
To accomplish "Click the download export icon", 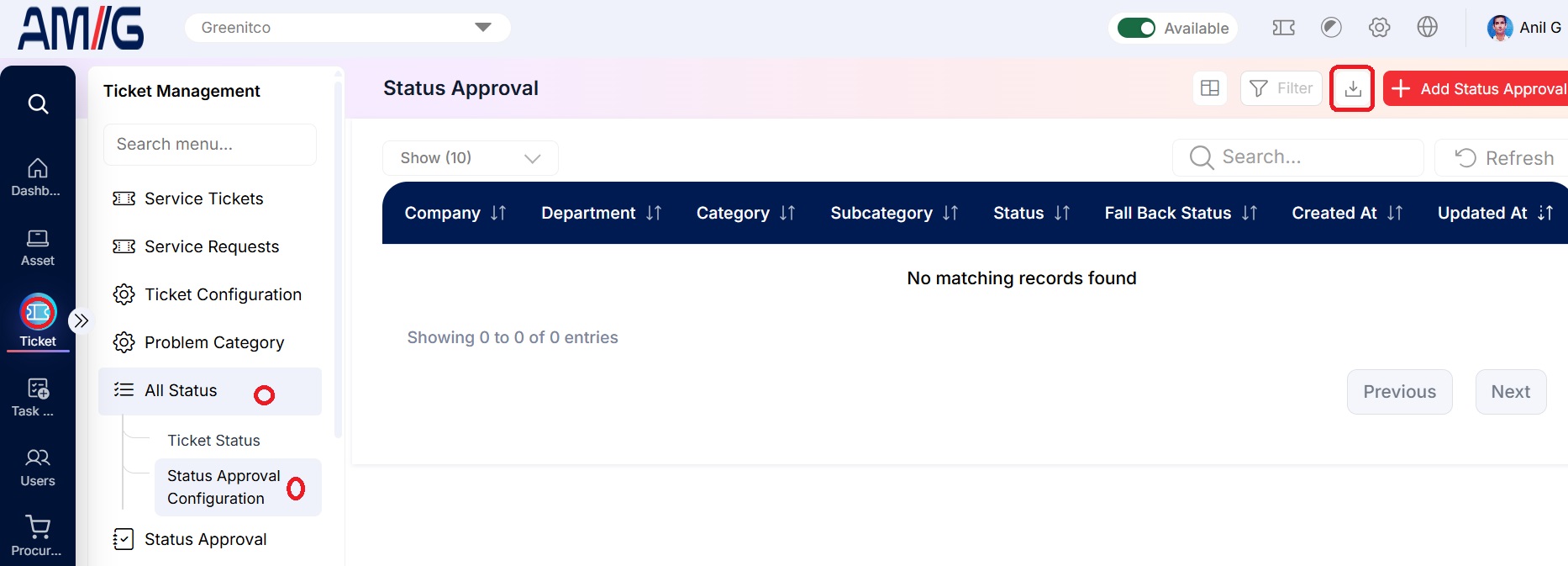I will coord(1353,88).
